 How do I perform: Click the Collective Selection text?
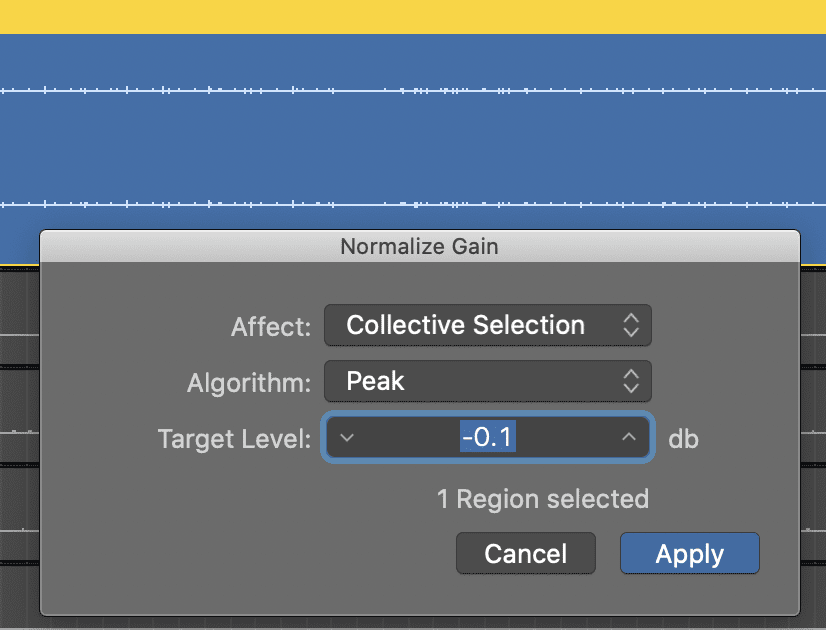[x=466, y=325]
